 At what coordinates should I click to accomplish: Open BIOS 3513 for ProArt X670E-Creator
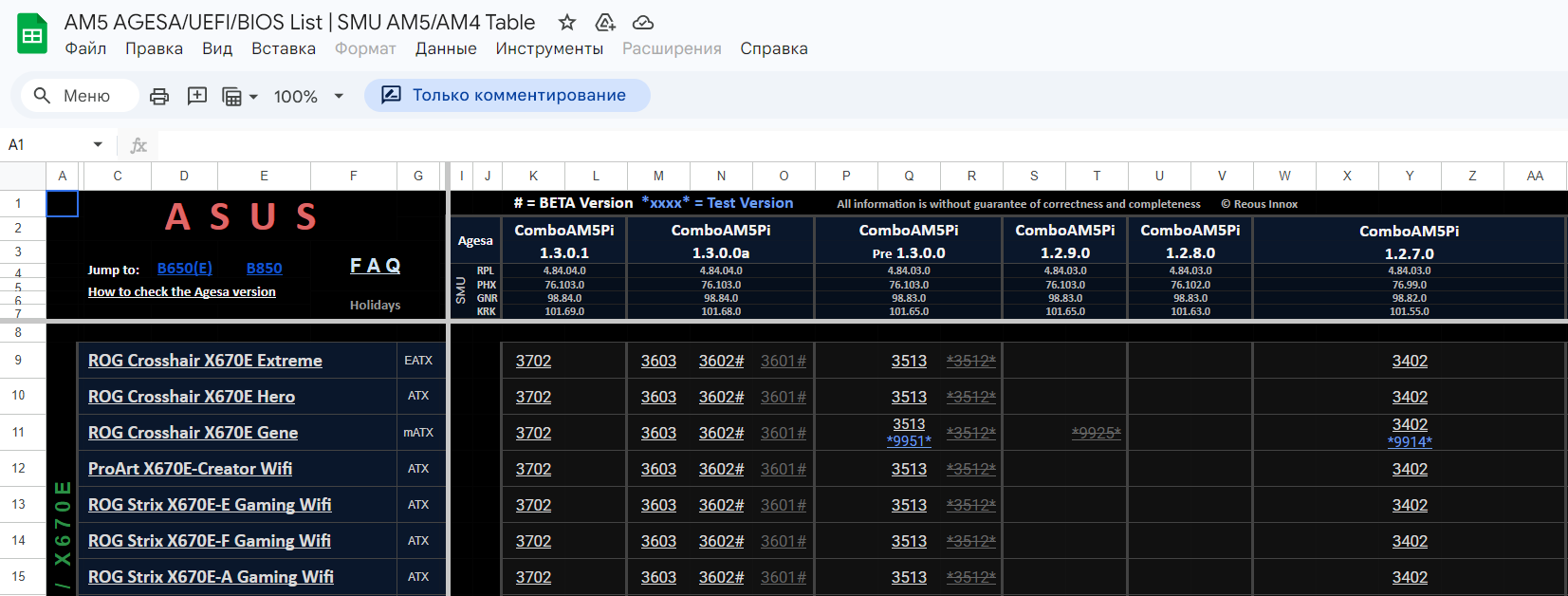pos(909,469)
